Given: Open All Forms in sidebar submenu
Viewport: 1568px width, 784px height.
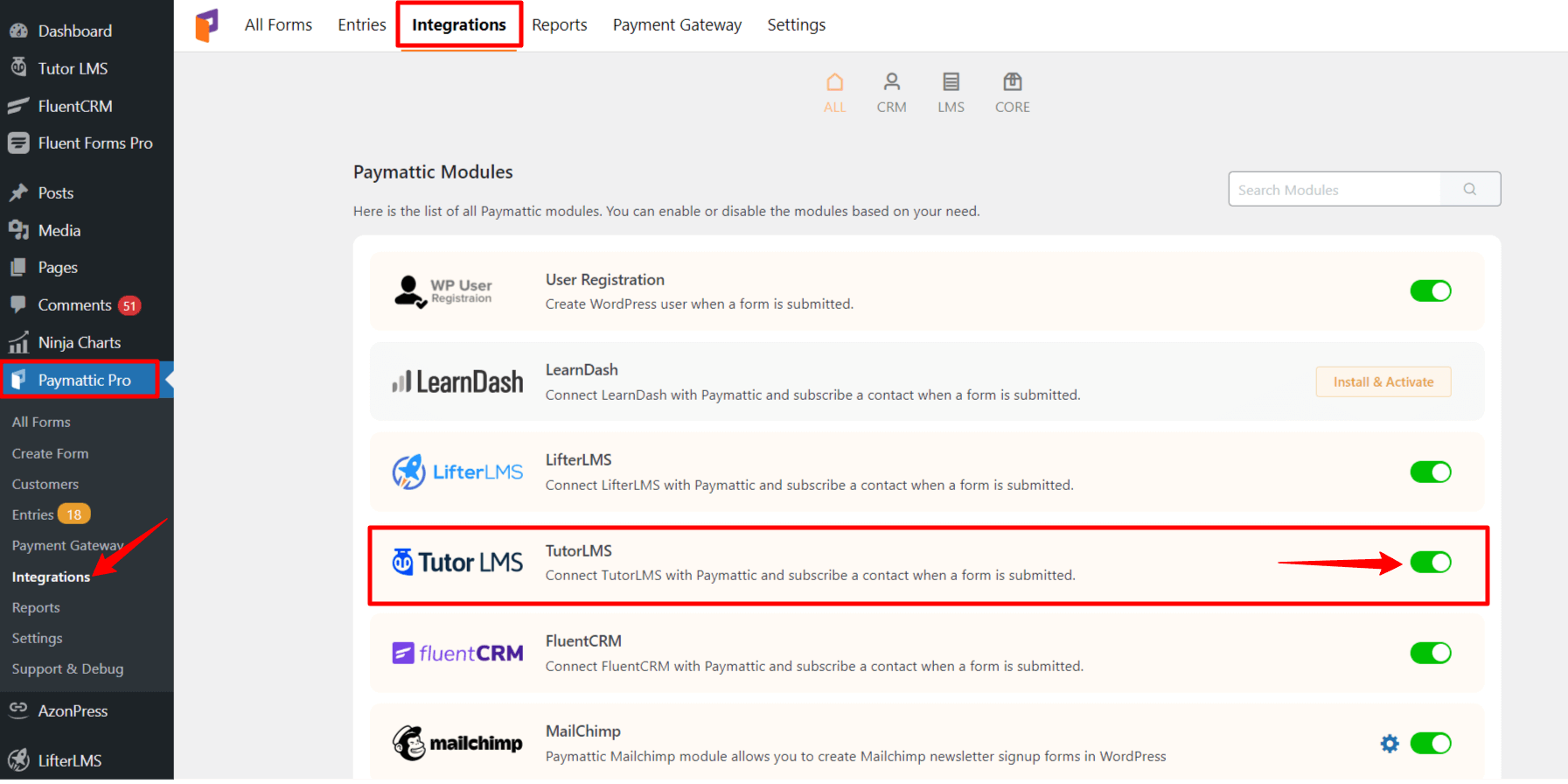Looking at the screenshot, I should [41, 422].
